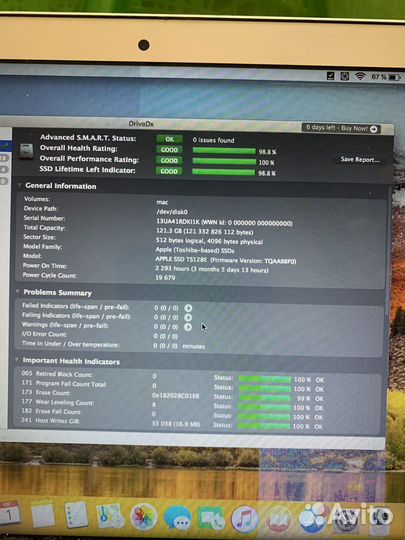Screen dimensions: 405x540
Task: Click the '33 038 (16.9 MB)' host writes value
Action: coord(176,424)
